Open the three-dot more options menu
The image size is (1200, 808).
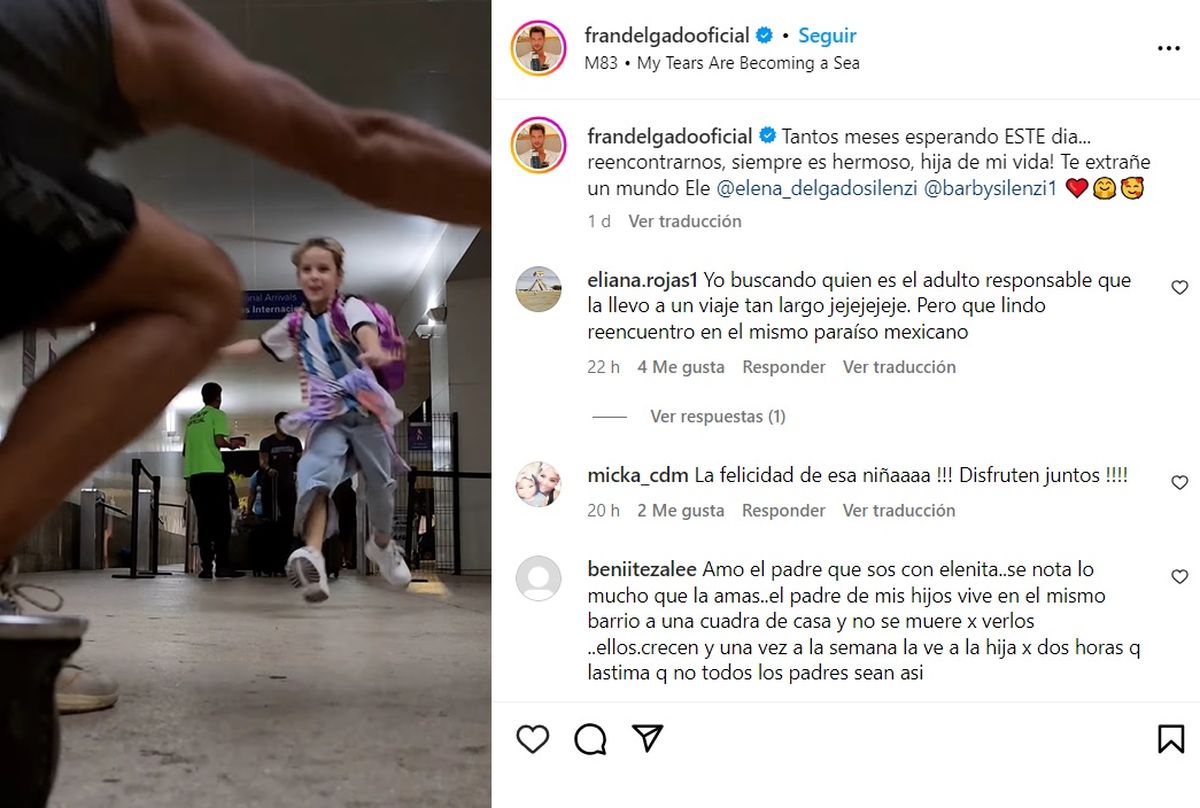pyautogui.click(x=1169, y=48)
